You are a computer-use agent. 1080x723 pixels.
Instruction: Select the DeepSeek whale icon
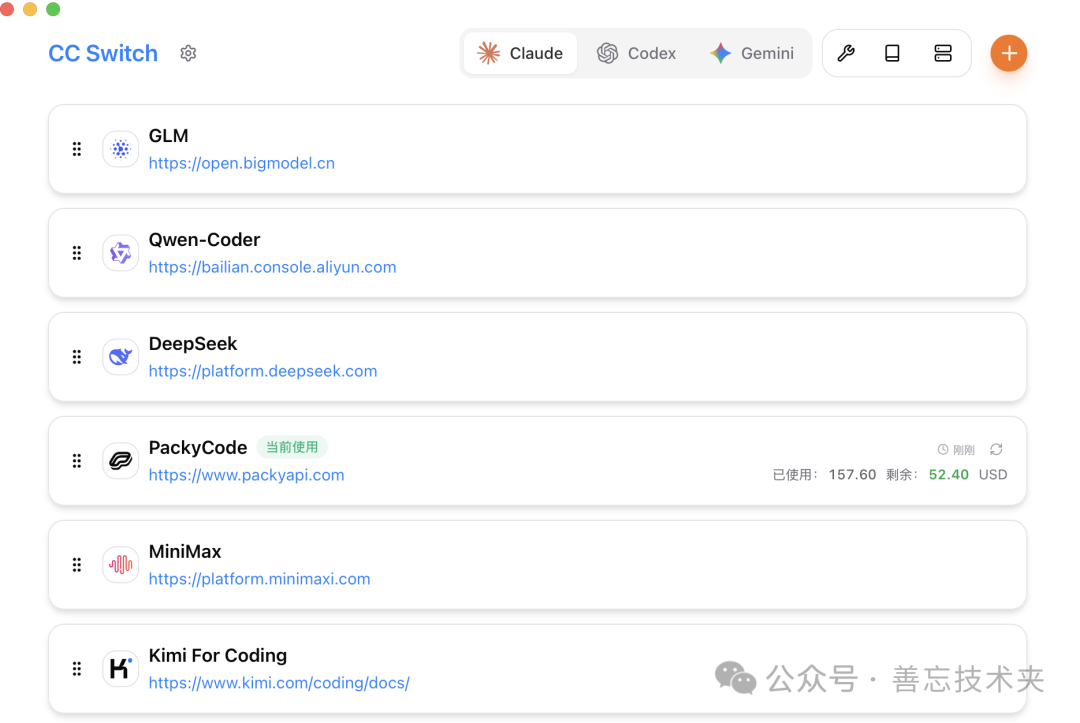(120, 356)
